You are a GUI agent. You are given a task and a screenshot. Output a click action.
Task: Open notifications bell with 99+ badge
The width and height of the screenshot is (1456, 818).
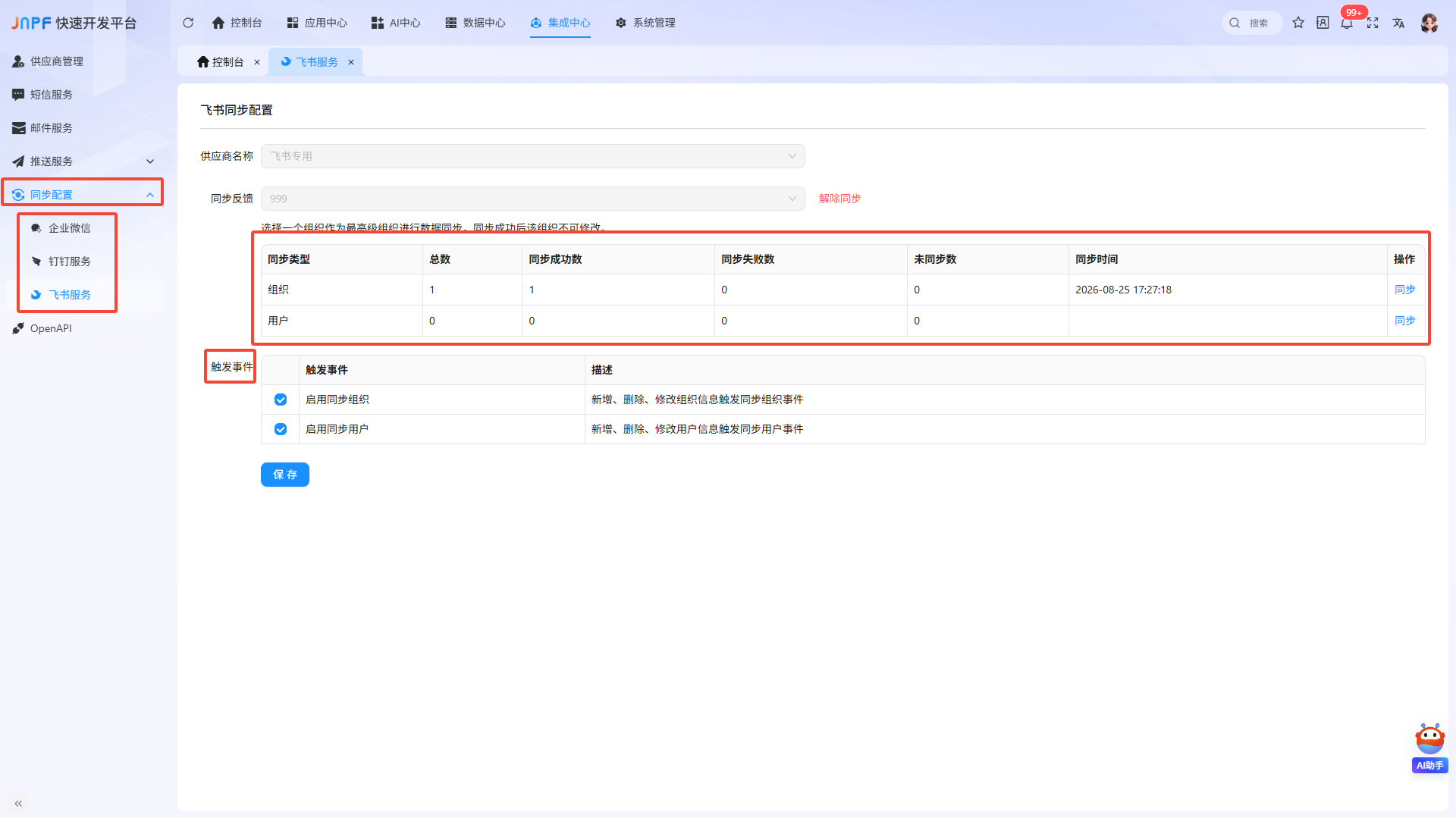(x=1347, y=23)
